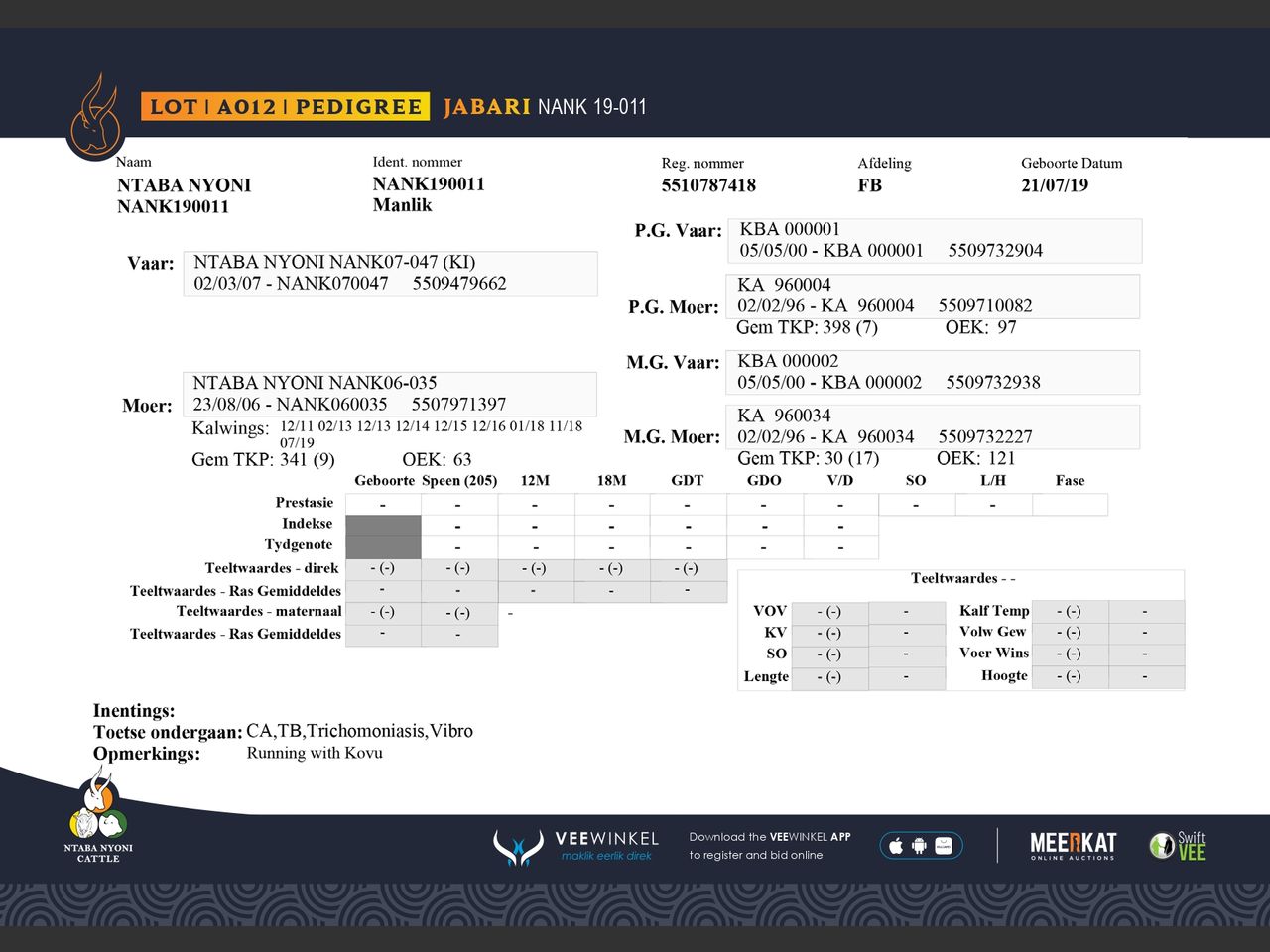Click the Vaar box NTABA NYONI NANK07-047 (KI)
The width and height of the screenshot is (1270, 952).
(x=390, y=273)
